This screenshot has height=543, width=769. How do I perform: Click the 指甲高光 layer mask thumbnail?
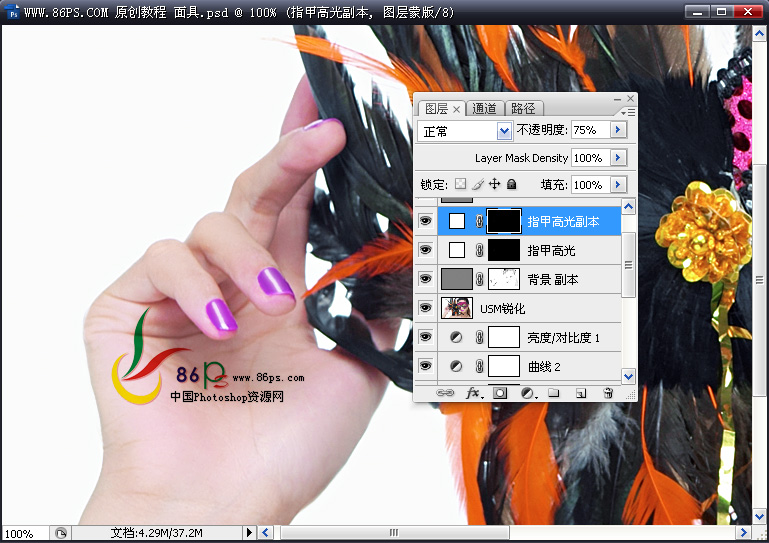pos(504,250)
